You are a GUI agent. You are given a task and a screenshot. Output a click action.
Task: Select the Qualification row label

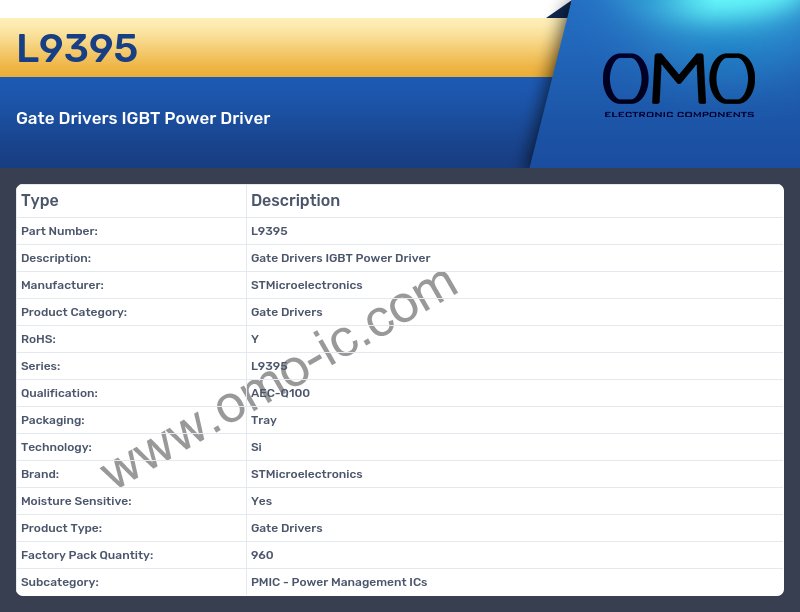pyautogui.click(x=59, y=393)
